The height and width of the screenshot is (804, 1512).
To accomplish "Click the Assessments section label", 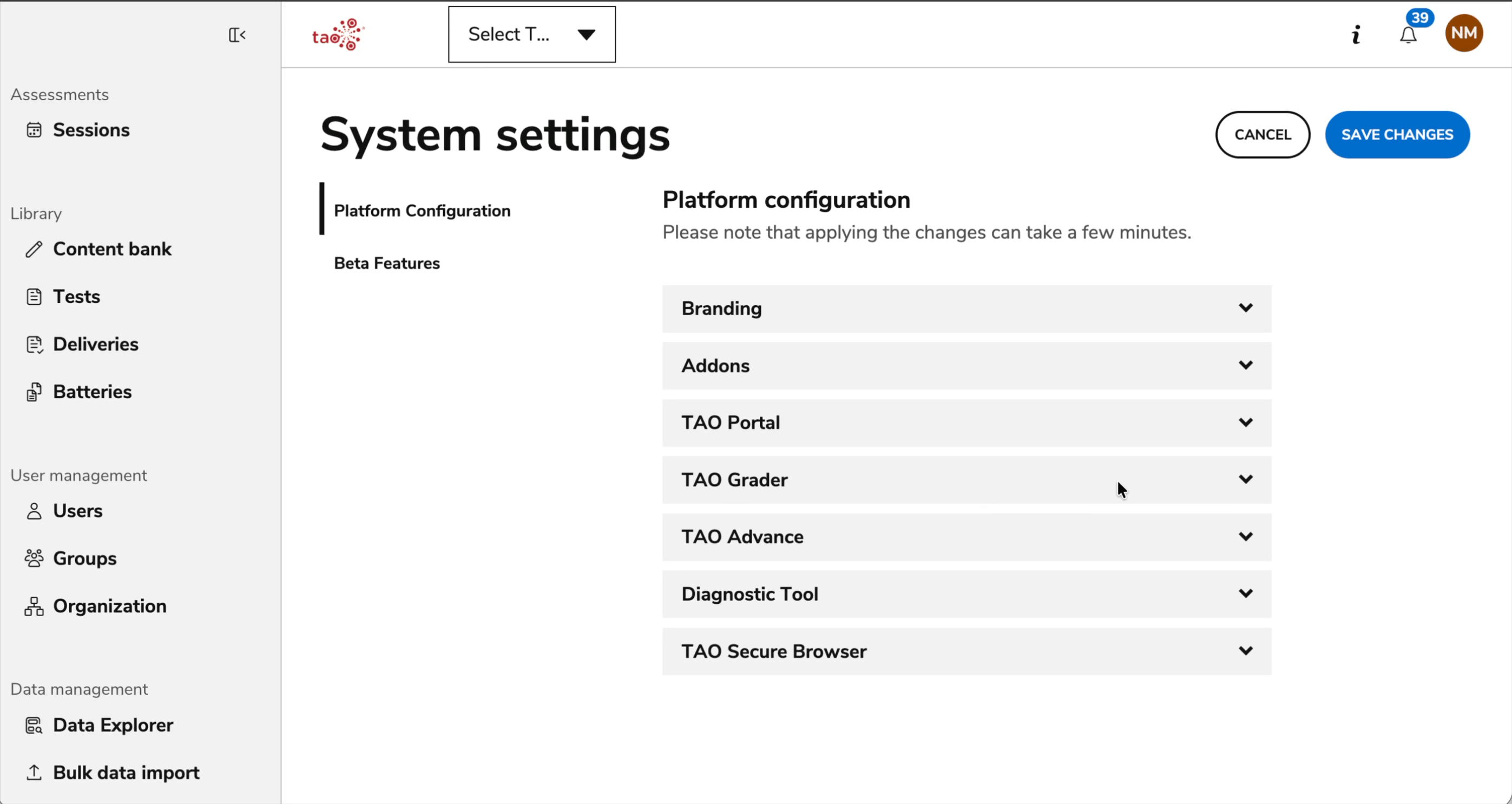I will [x=60, y=95].
